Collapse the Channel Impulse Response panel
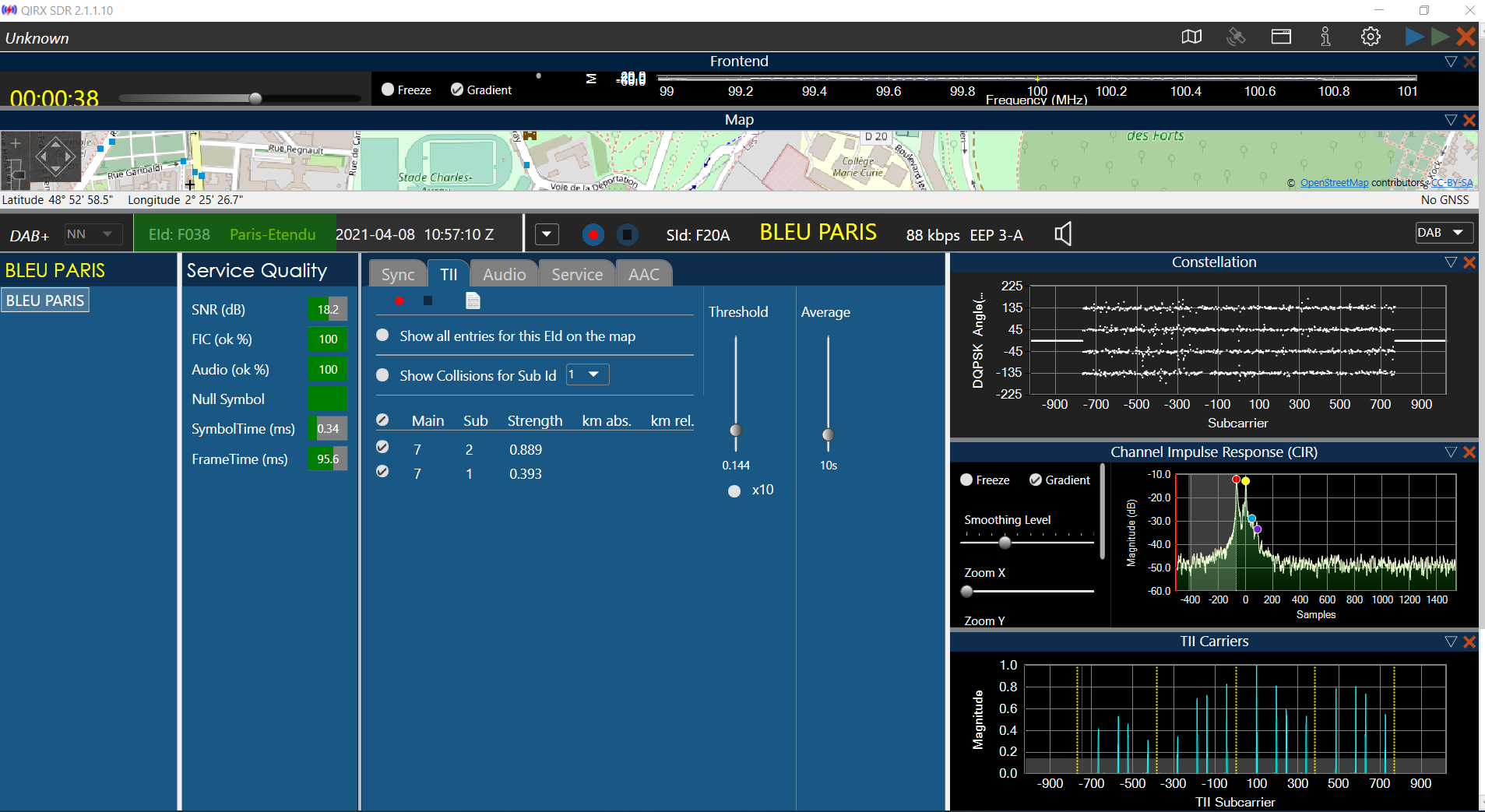1485x812 pixels. point(1451,452)
